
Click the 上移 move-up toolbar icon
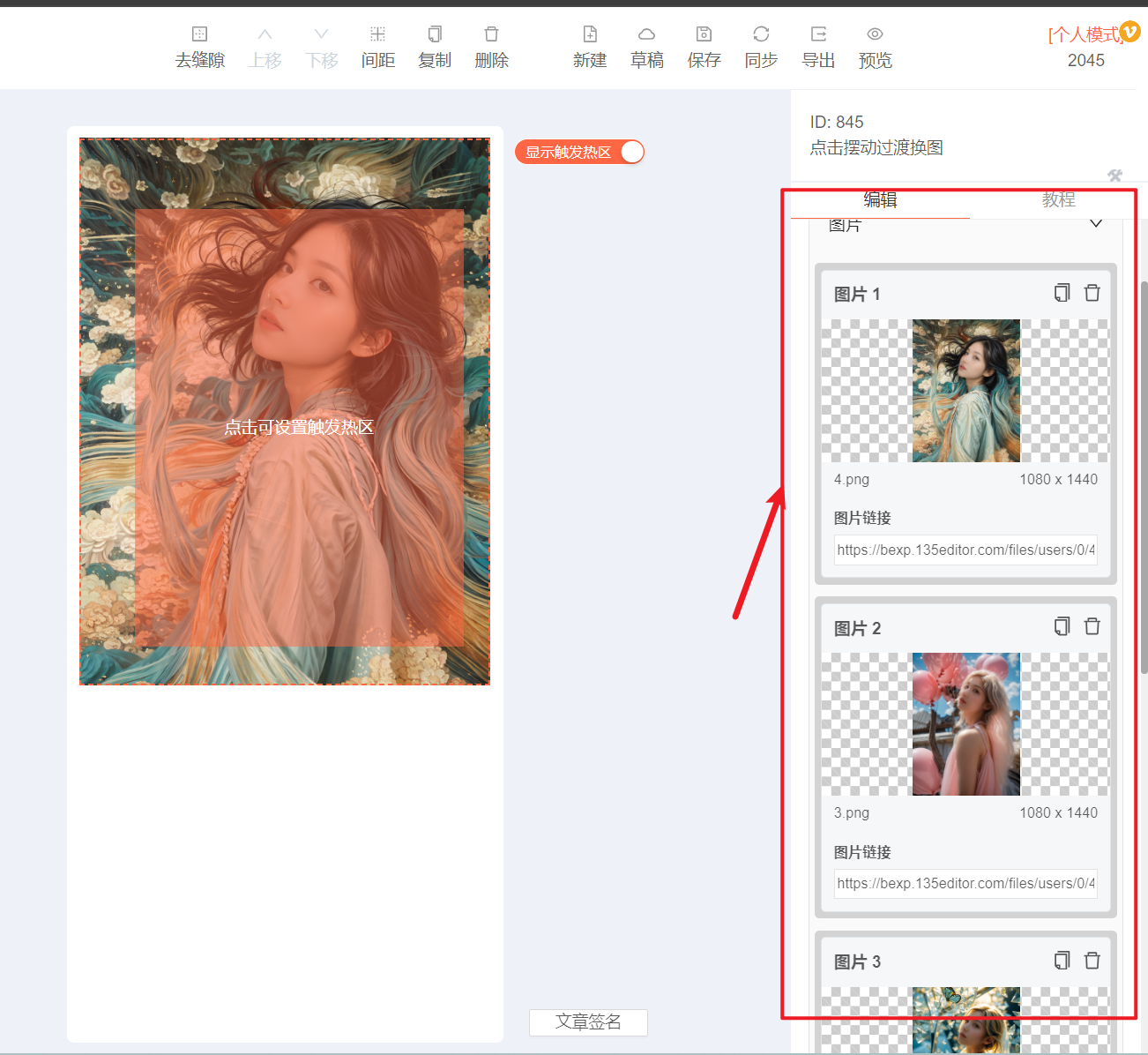(265, 34)
